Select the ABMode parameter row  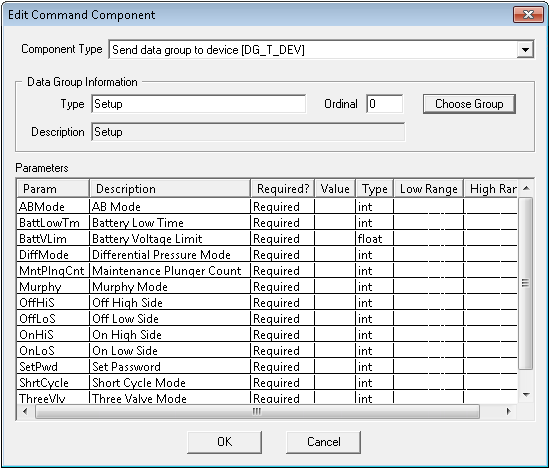coord(267,206)
